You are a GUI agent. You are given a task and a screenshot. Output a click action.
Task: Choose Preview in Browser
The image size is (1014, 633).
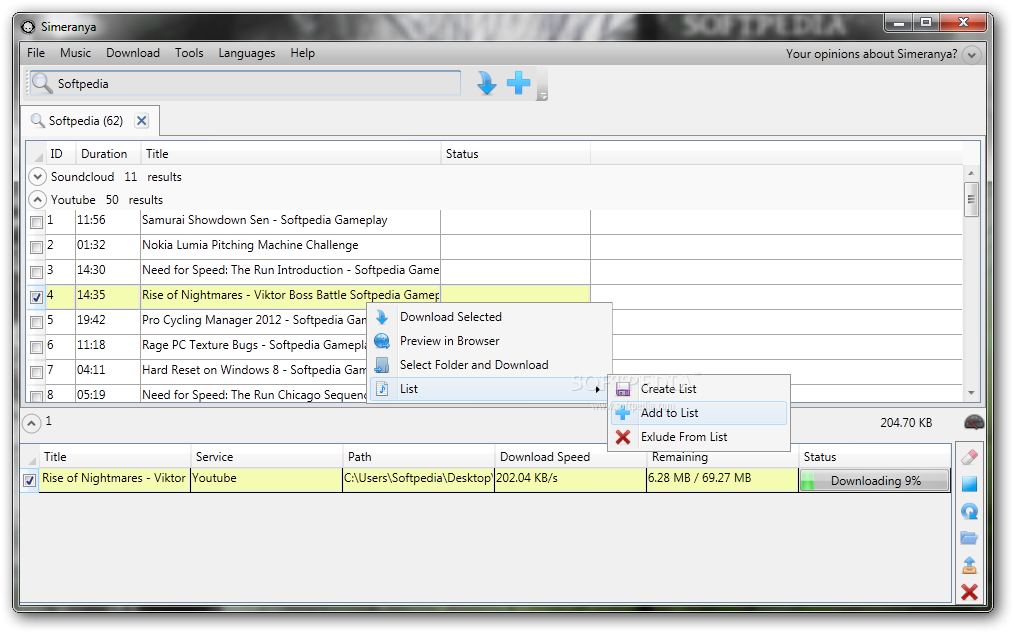490,341
